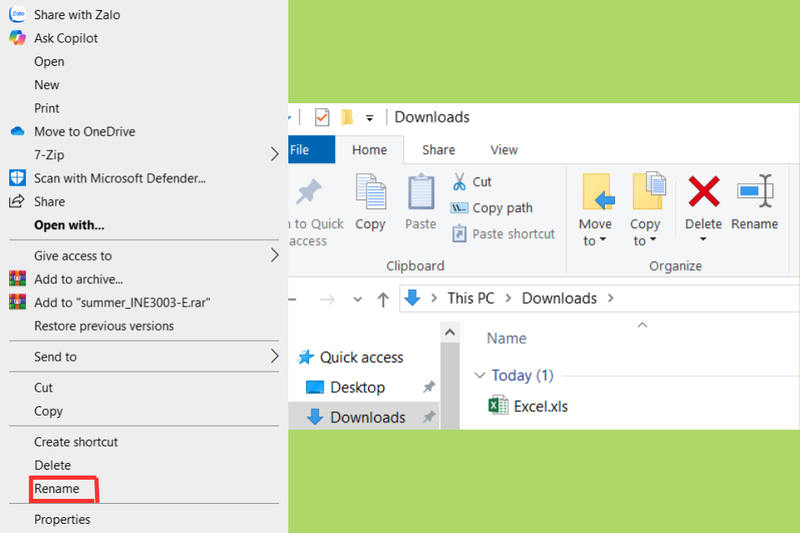Click the Copy to folder icon
The height and width of the screenshot is (533, 800).
click(x=649, y=191)
